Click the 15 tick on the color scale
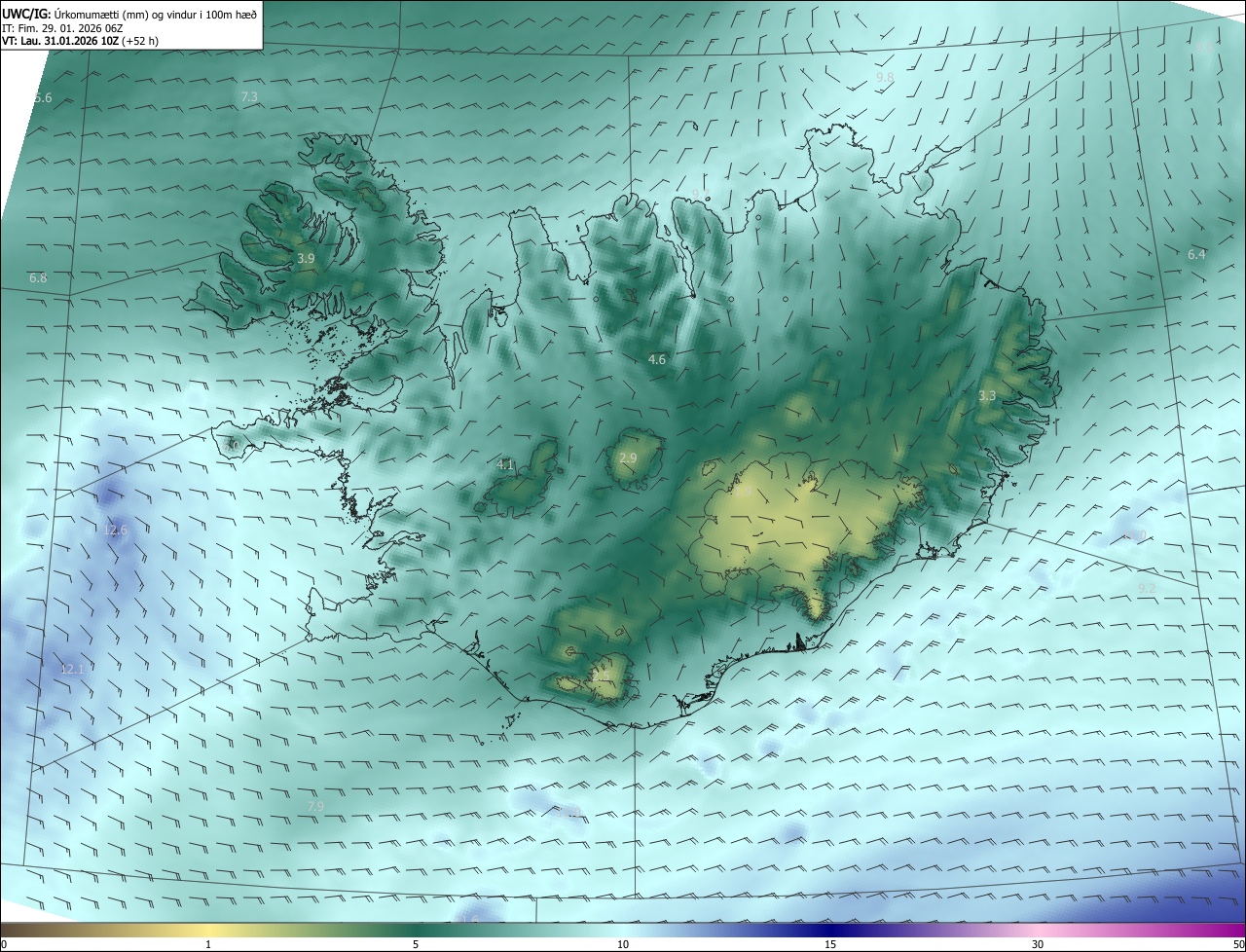This screenshot has height=952, width=1246. [830, 944]
